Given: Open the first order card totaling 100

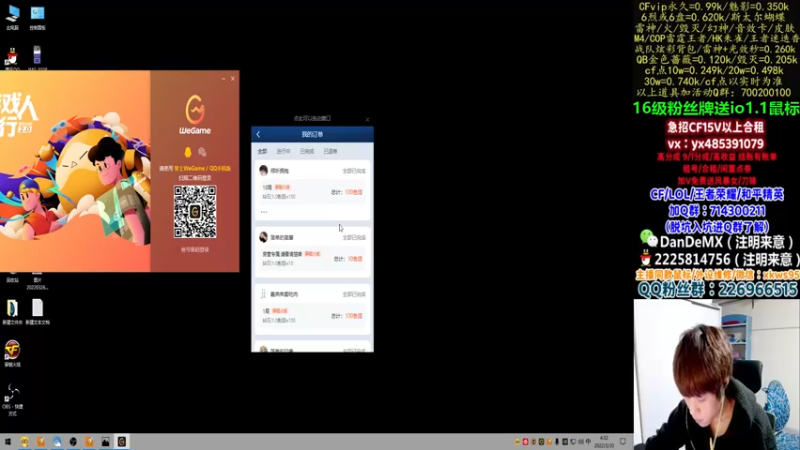Looking at the screenshot, I should click(312, 190).
